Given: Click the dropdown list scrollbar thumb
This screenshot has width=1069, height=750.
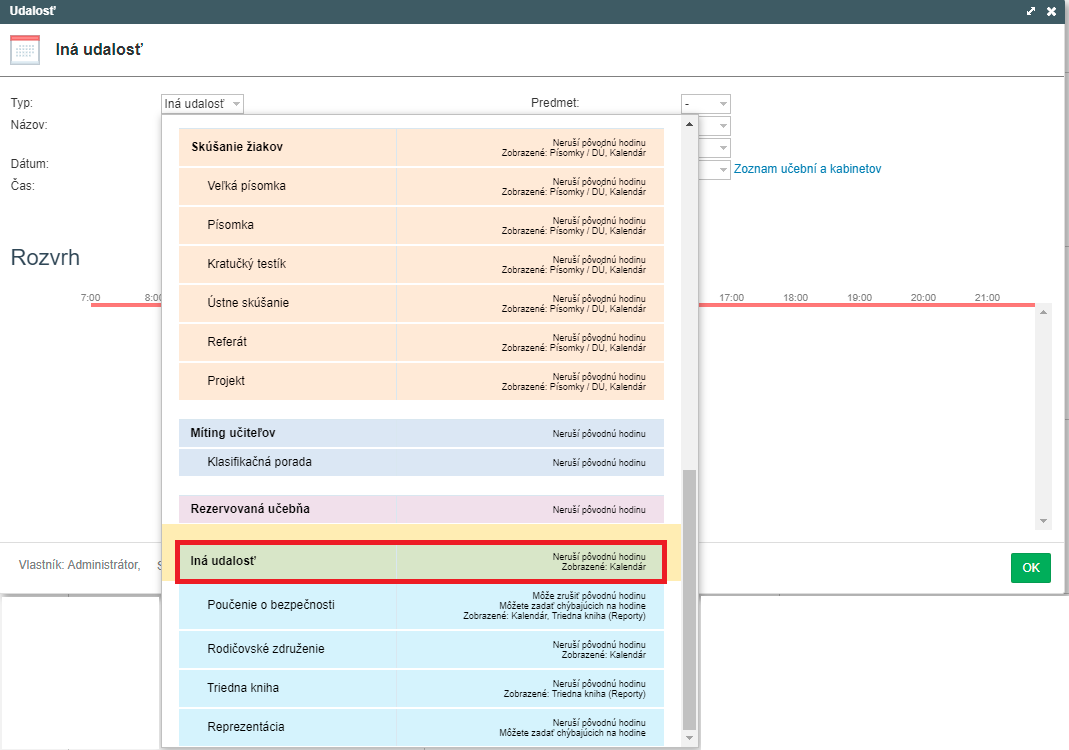Looking at the screenshot, I should click(689, 600).
